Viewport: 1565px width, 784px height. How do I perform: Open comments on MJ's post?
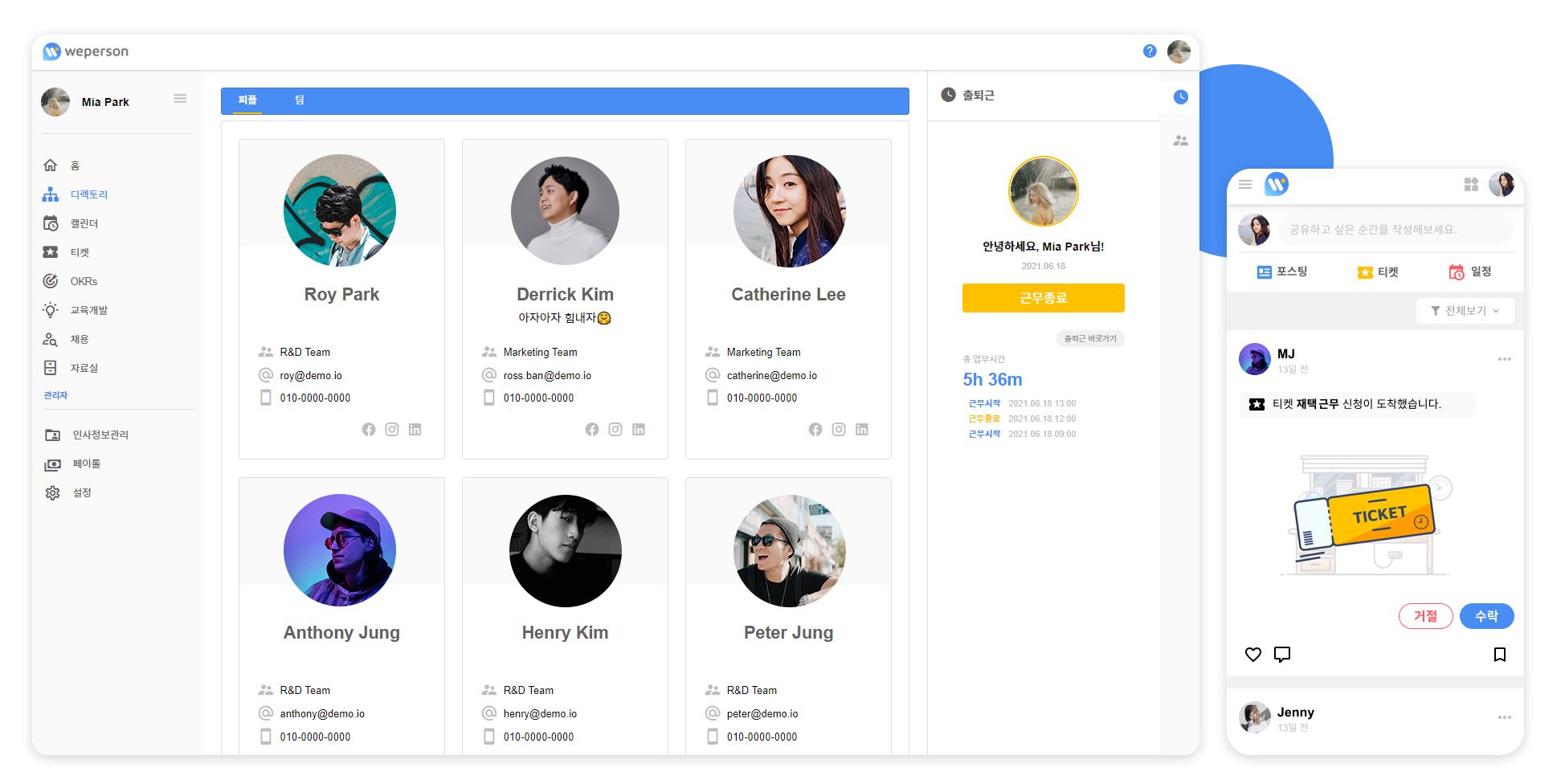[1282, 655]
